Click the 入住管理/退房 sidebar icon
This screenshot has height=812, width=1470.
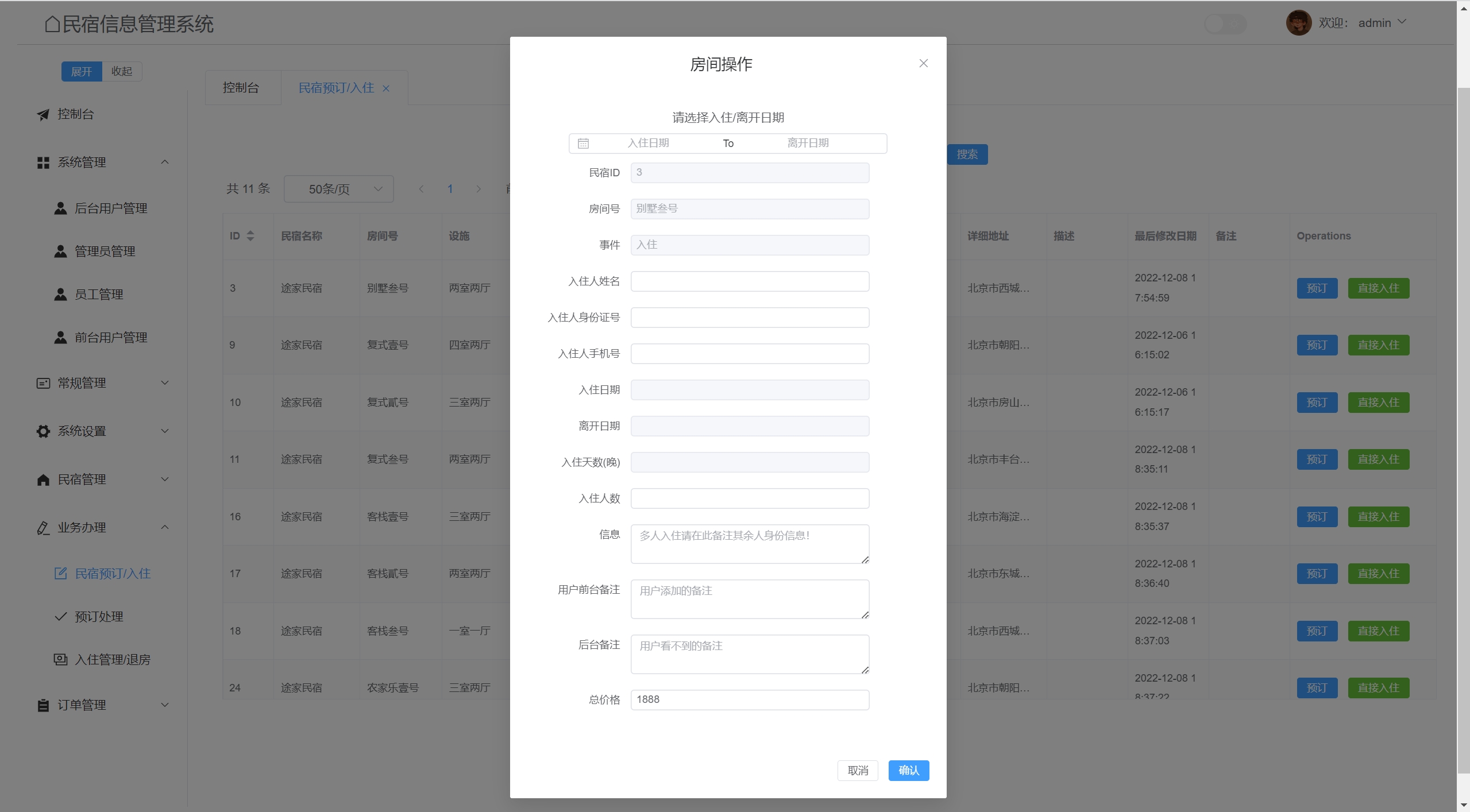coord(60,659)
